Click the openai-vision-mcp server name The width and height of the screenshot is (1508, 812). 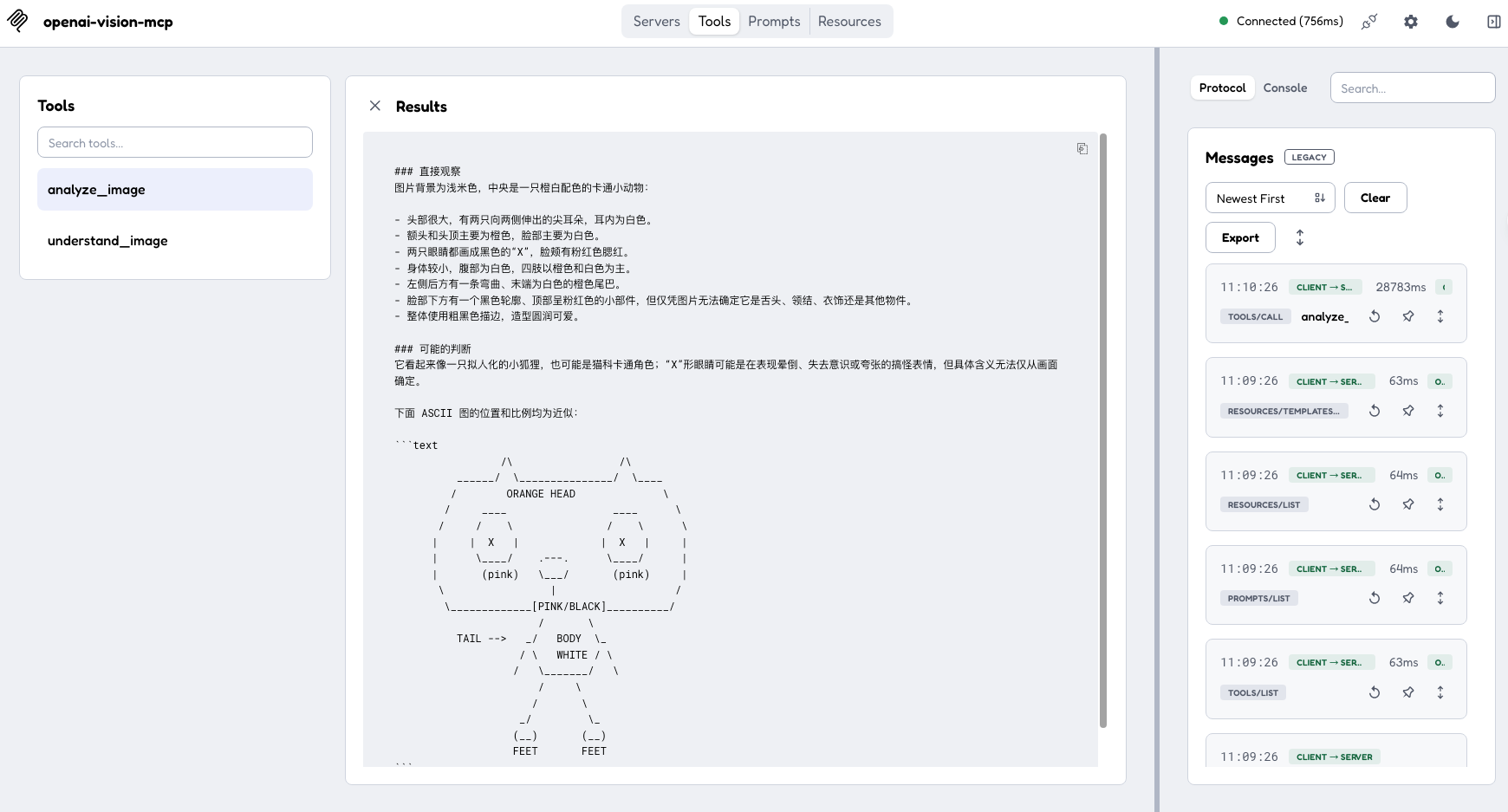click(x=108, y=22)
